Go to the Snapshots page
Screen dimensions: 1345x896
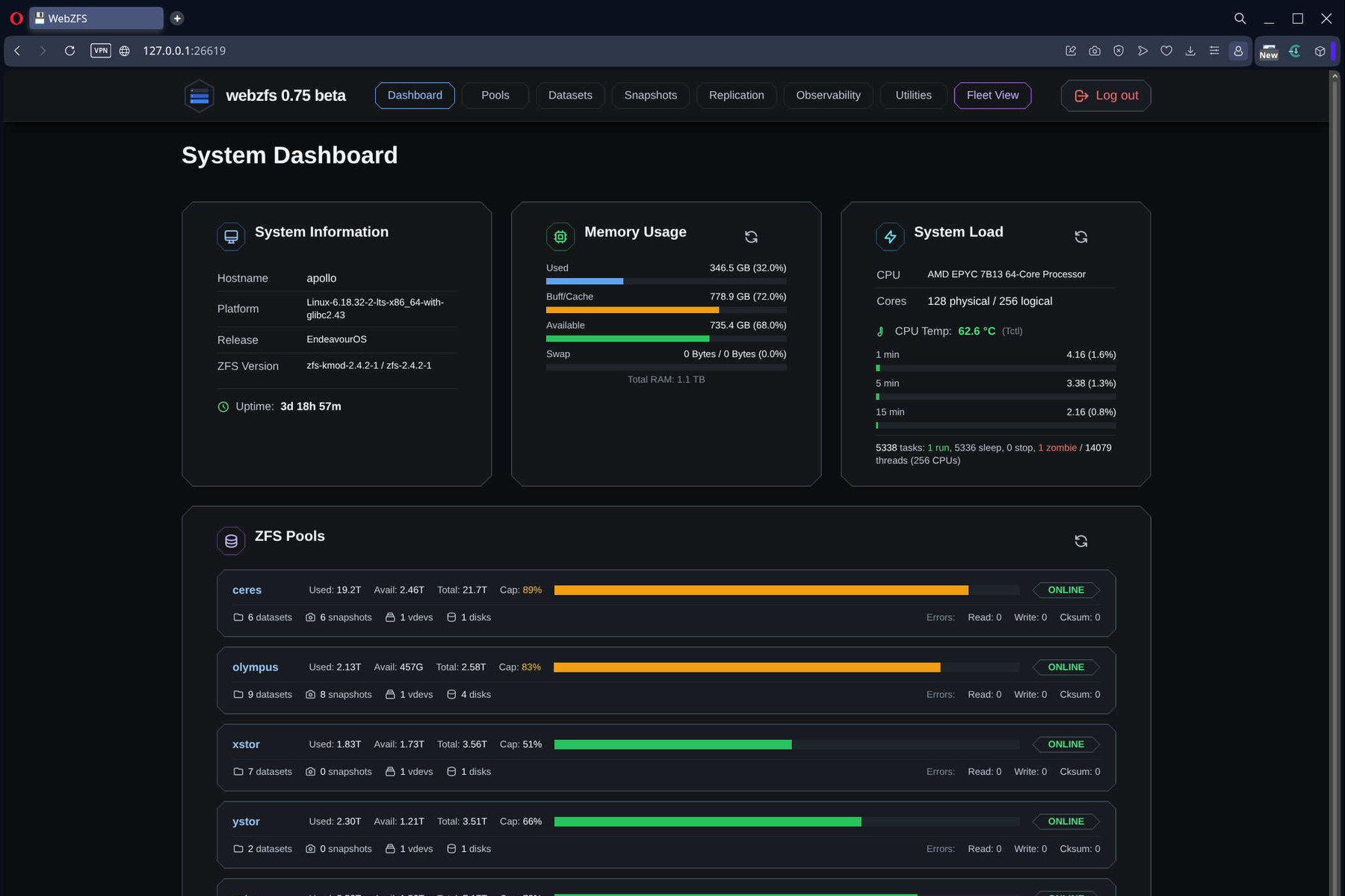651,96
